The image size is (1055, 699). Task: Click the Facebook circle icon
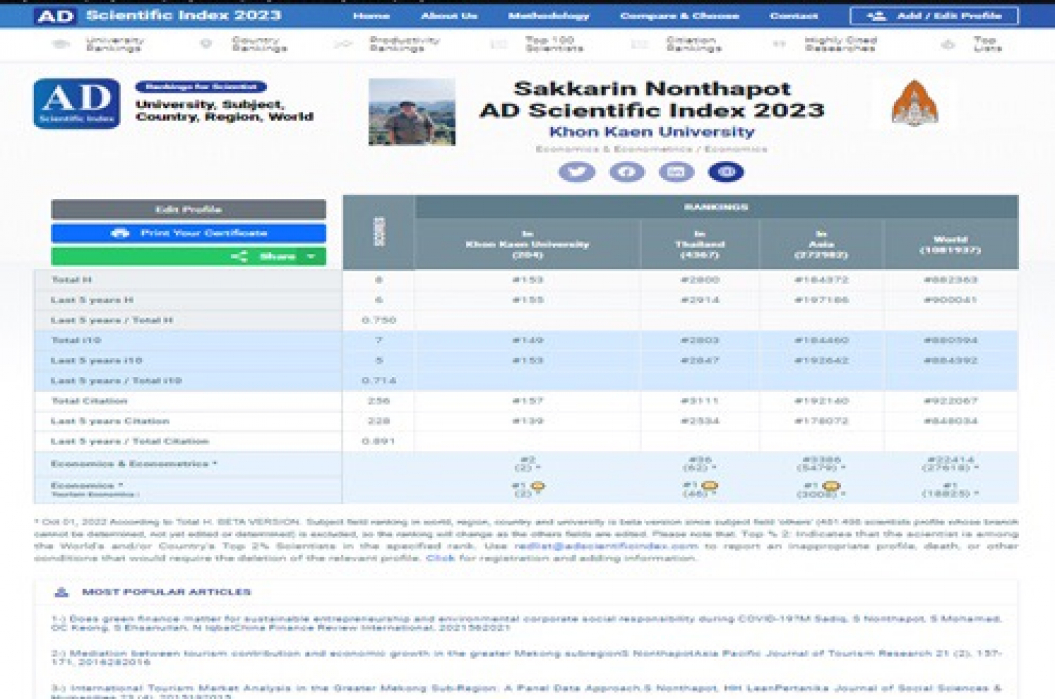coord(627,172)
